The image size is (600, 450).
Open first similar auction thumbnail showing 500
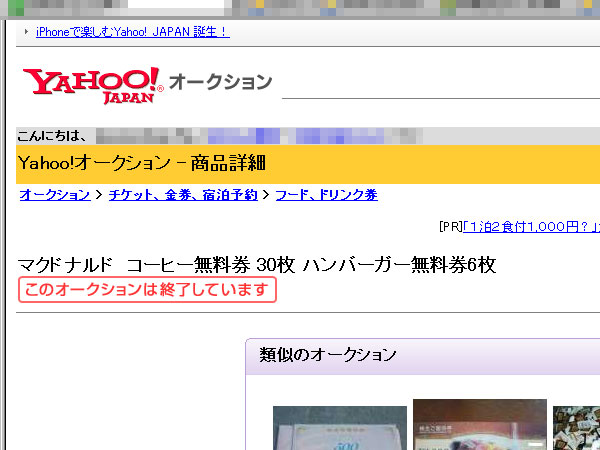340,428
